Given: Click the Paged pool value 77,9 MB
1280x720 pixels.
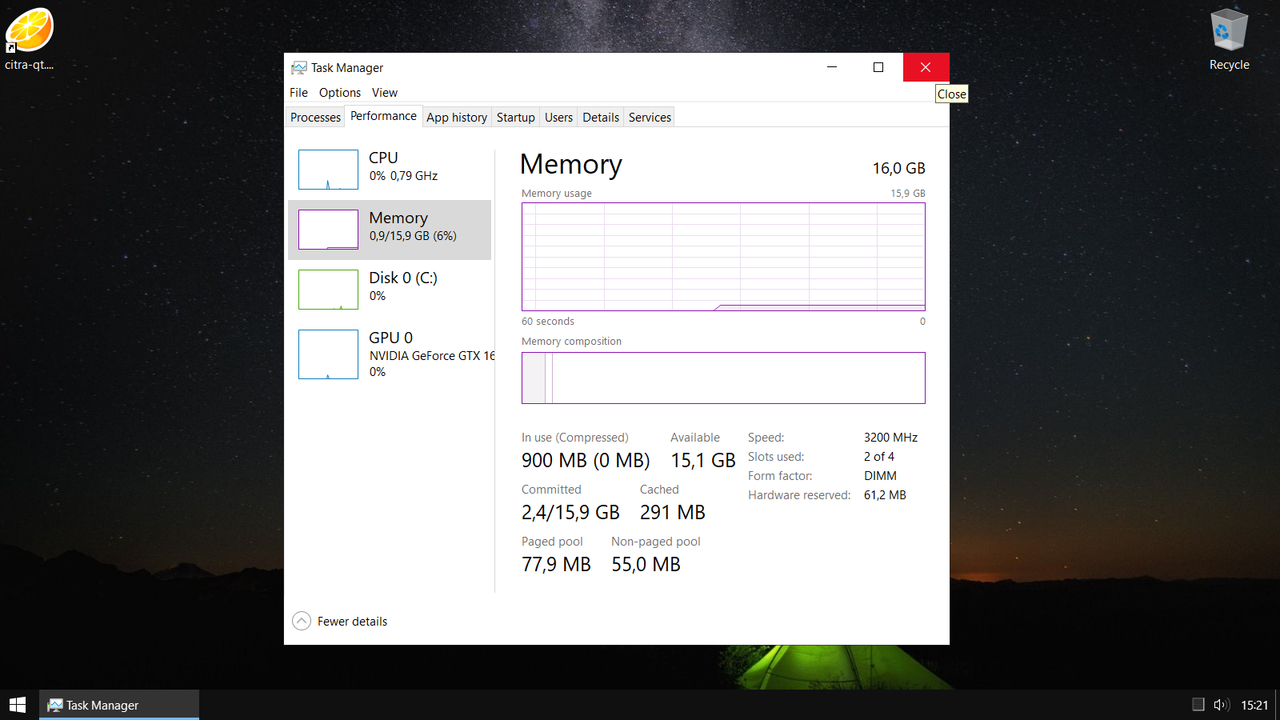Looking at the screenshot, I should pos(556,564).
